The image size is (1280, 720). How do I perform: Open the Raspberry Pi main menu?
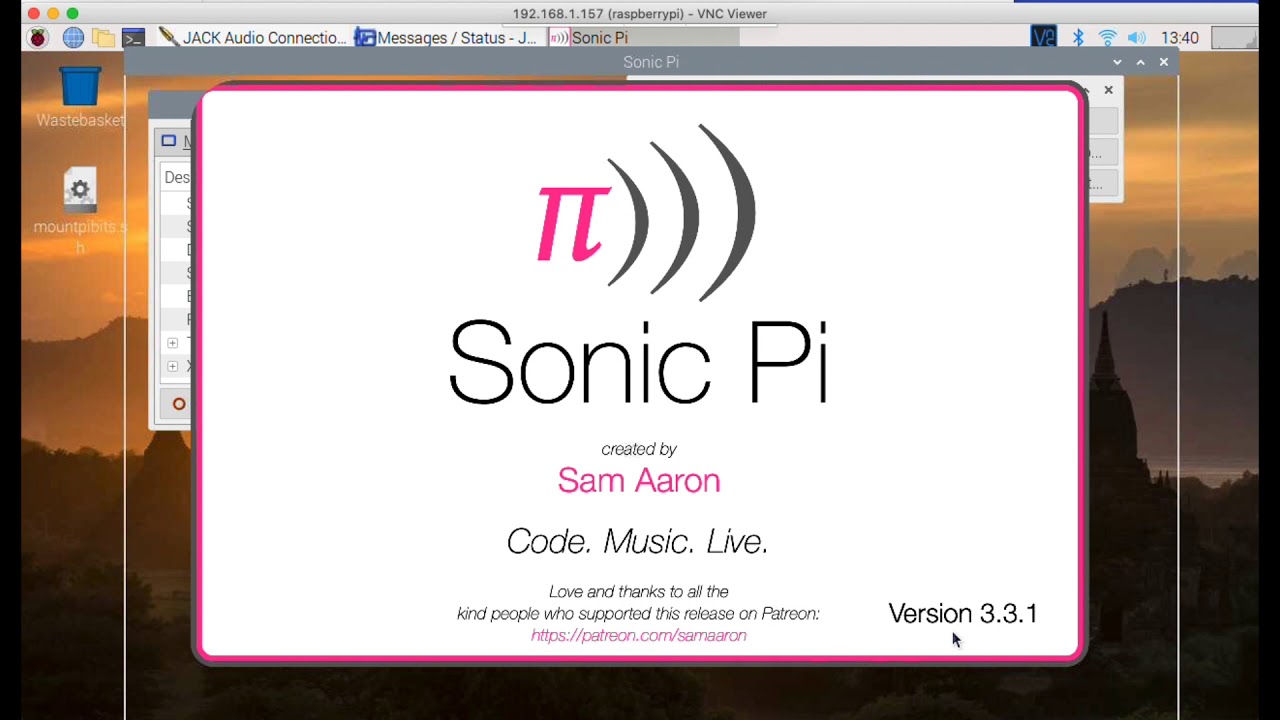[x=38, y=38]
